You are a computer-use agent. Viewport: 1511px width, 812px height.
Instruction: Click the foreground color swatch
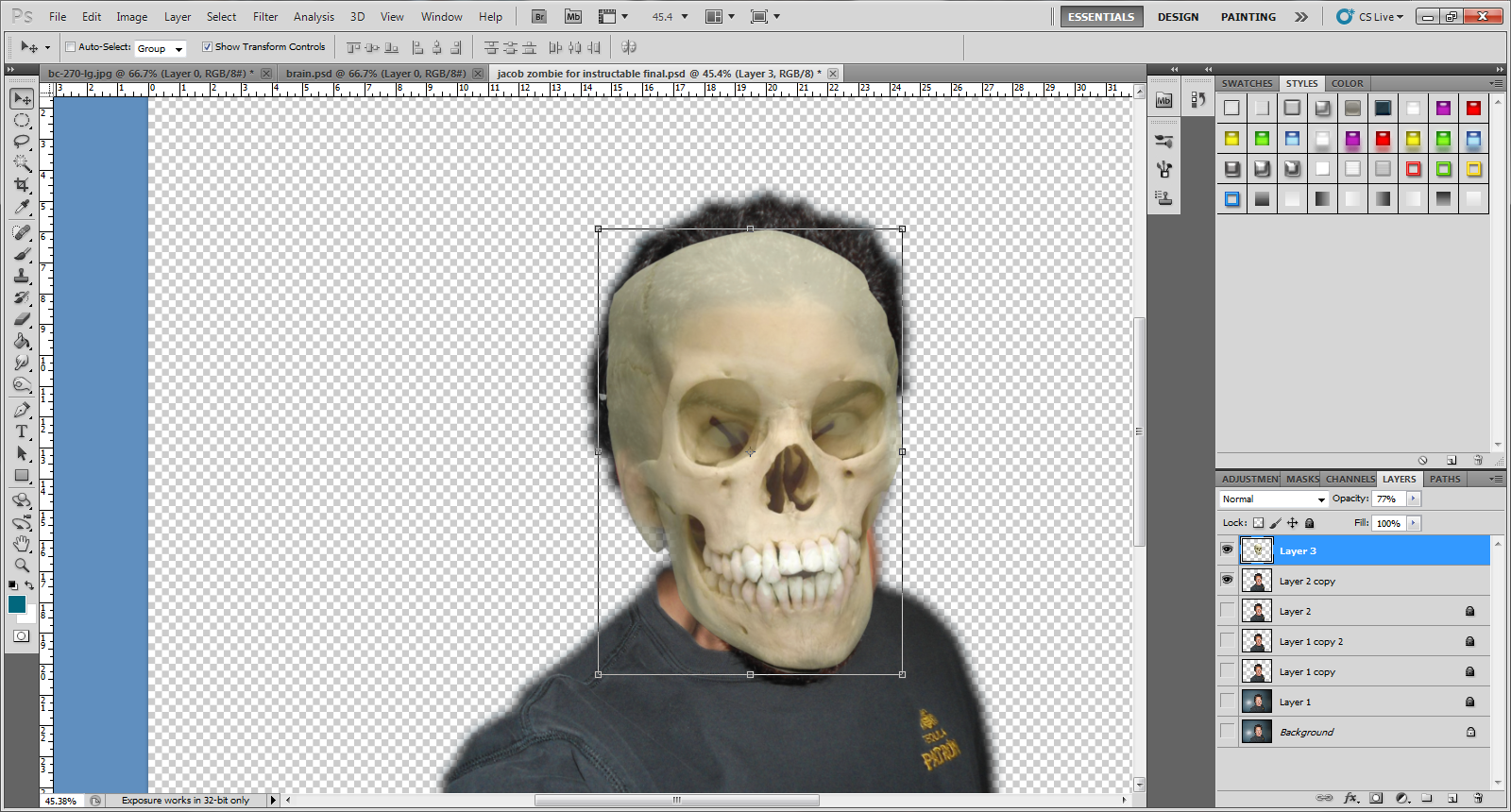point(17,604)
